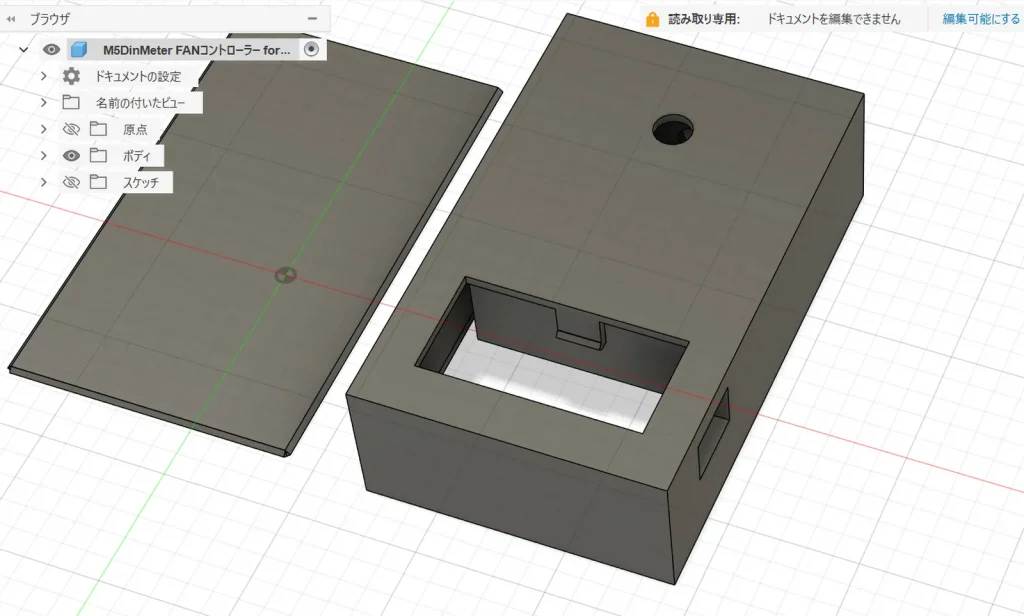Image resolution: width=1024 pixels, height=616 pixels.
Task: Expand the ドキュメントの設定 node
Action: pyautogui.click(x=44, y=76)
